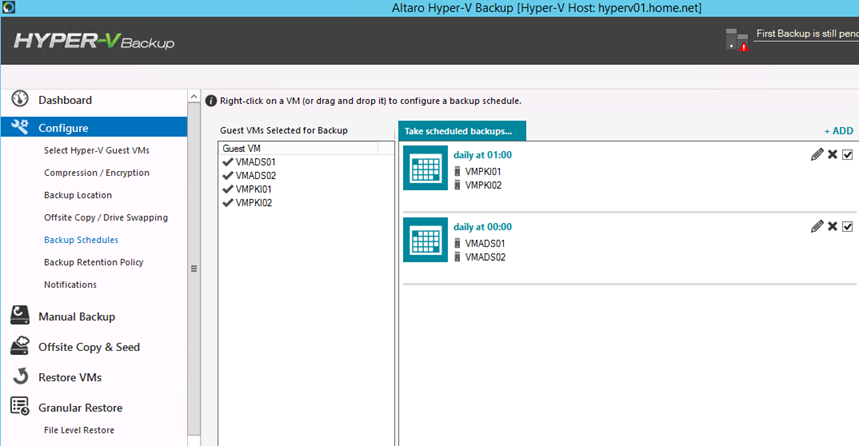Click calendar icon of daily at 00:00 schedule
This screenshot has width=859, height=446.
coord(426,240)
